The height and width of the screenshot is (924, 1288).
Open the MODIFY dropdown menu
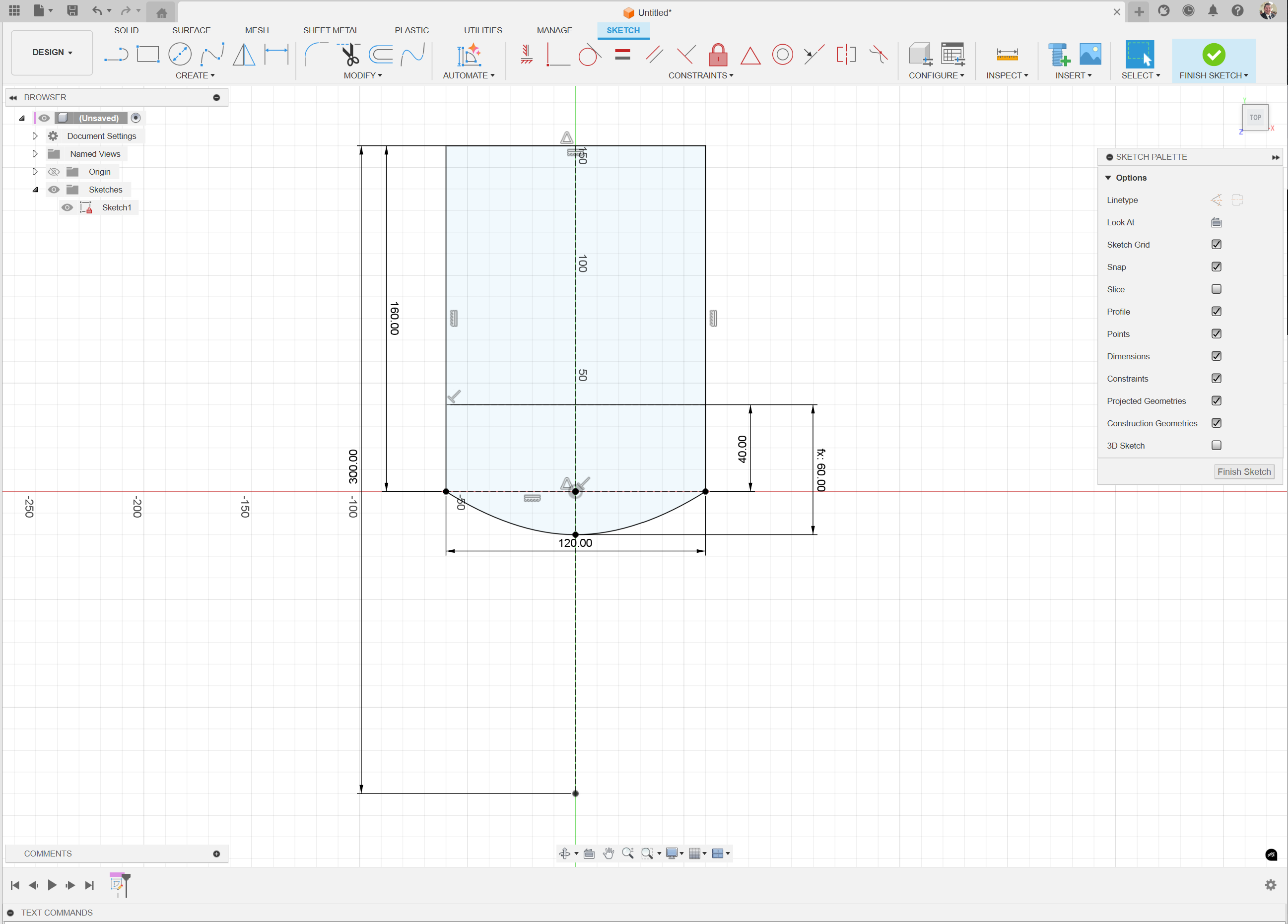362,75
